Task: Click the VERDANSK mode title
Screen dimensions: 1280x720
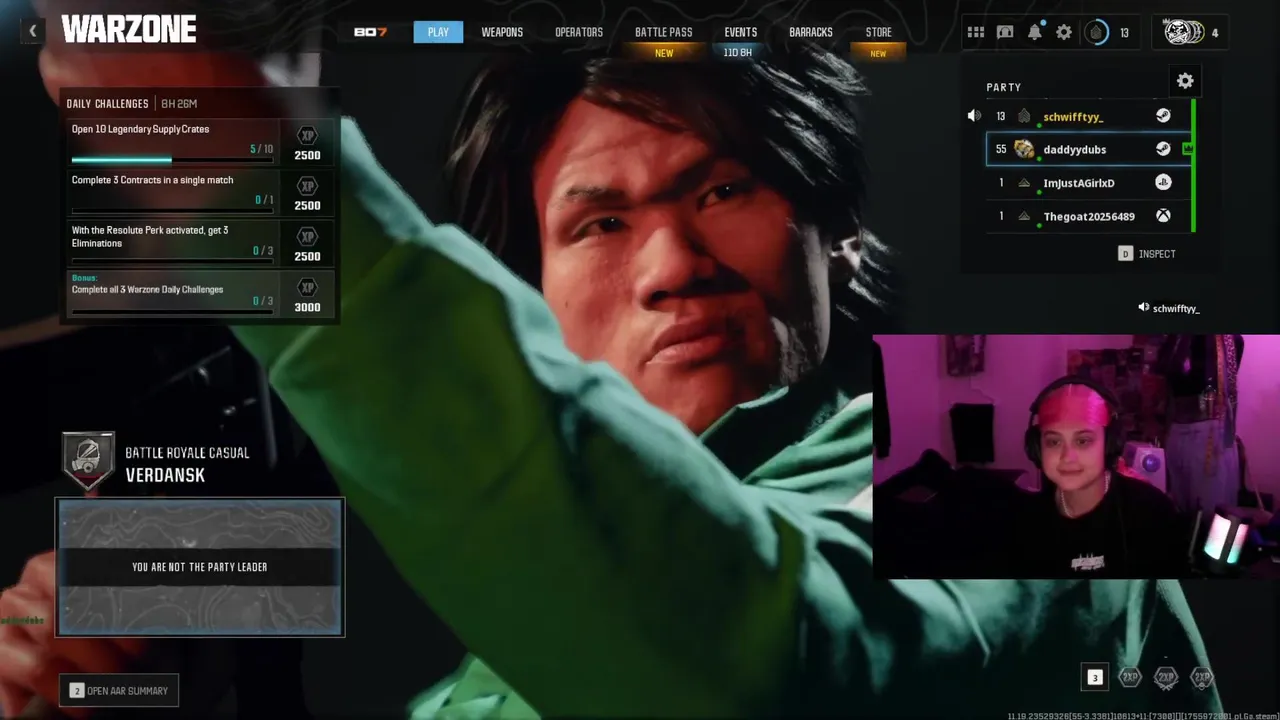Action: pos(165,475)
